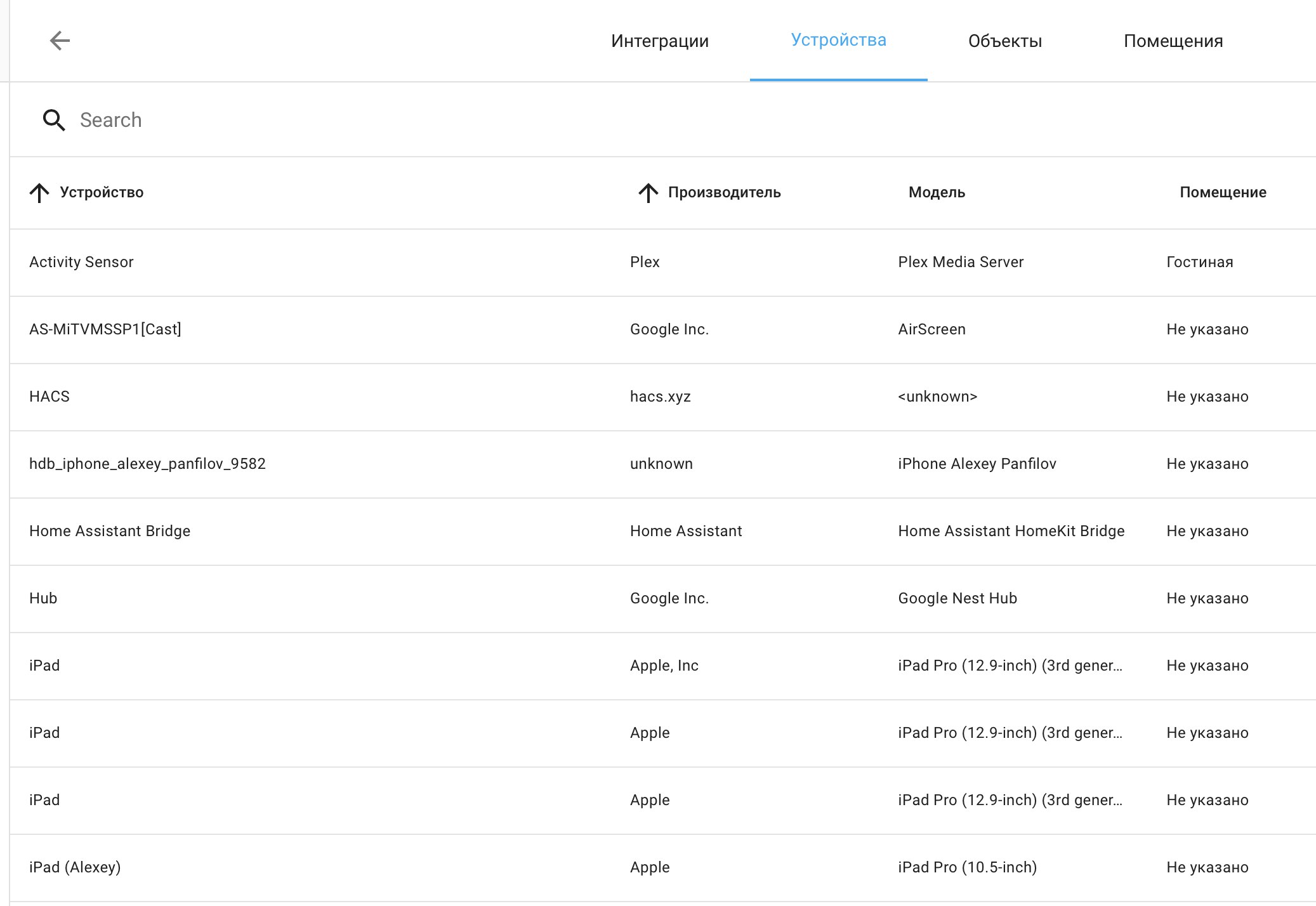
Task: Click Google Inc. in the AS-MiTVMSSP1[Cast] row
Action: tap(669, 329)
